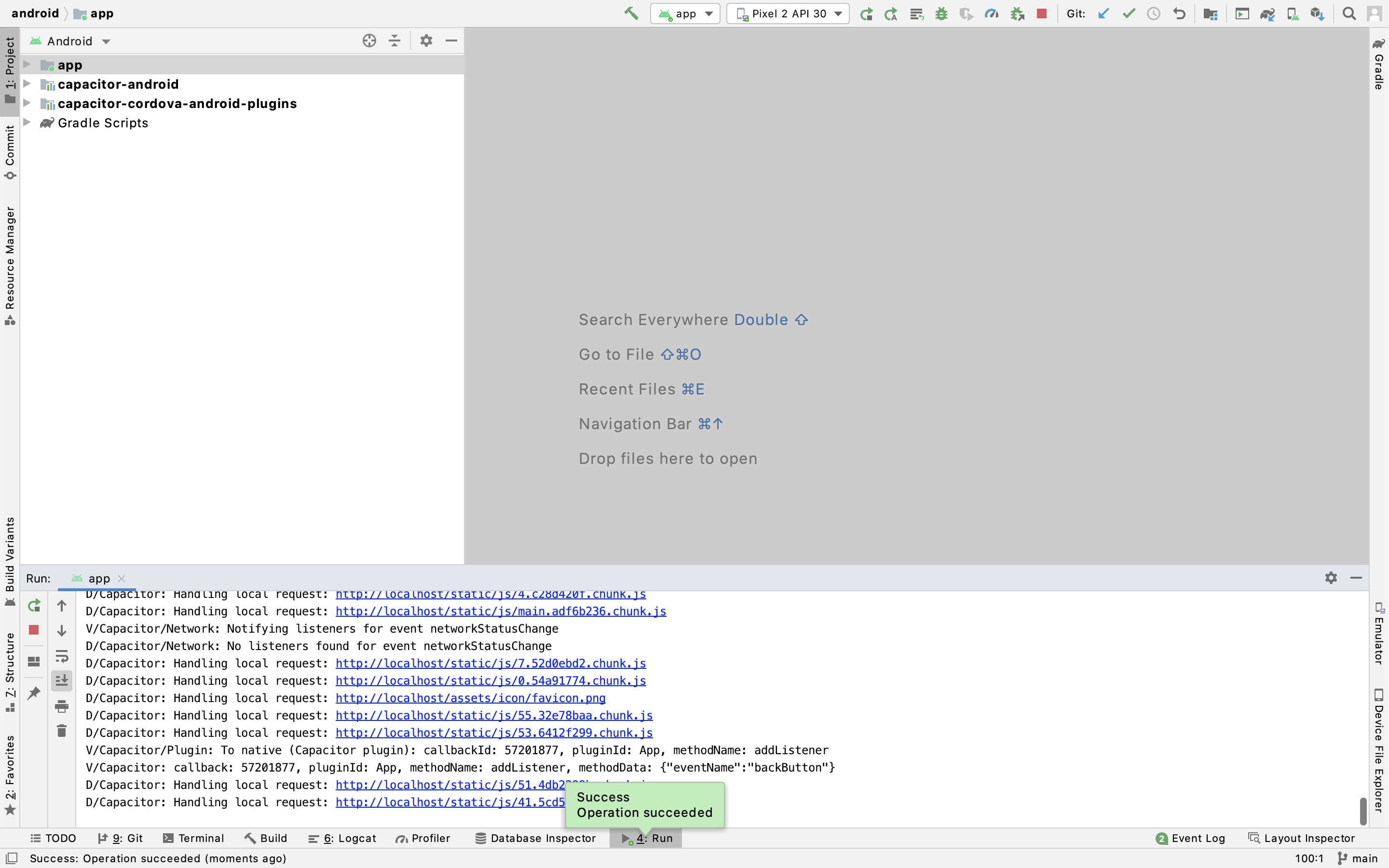Click the Make Project hammer icon
The height and width of the screenshot is (868, 1389).
(631, 13)
